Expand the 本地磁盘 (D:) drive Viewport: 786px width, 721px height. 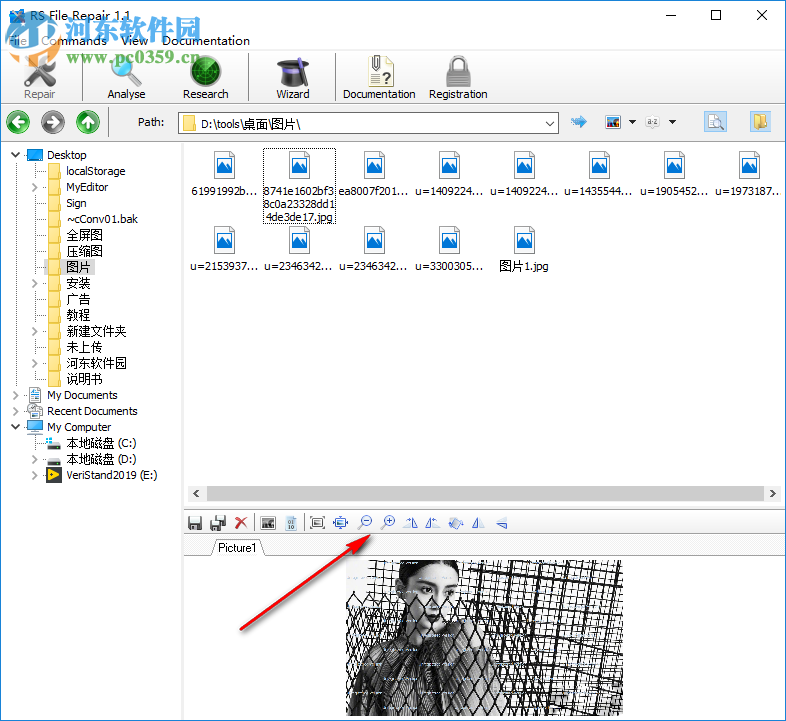tap(34, 459)
